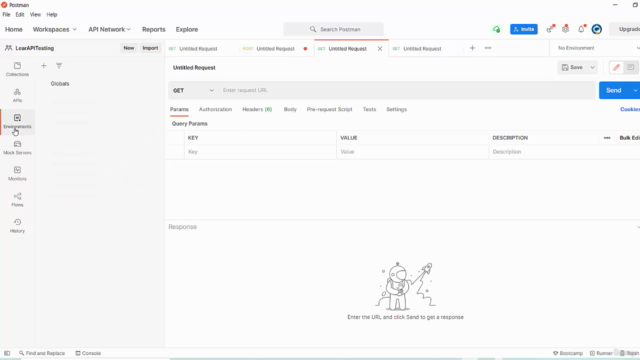The width and height of the screenshot is (640, 360).
Task: Click the Search Postman box
Action: point(333,29)
